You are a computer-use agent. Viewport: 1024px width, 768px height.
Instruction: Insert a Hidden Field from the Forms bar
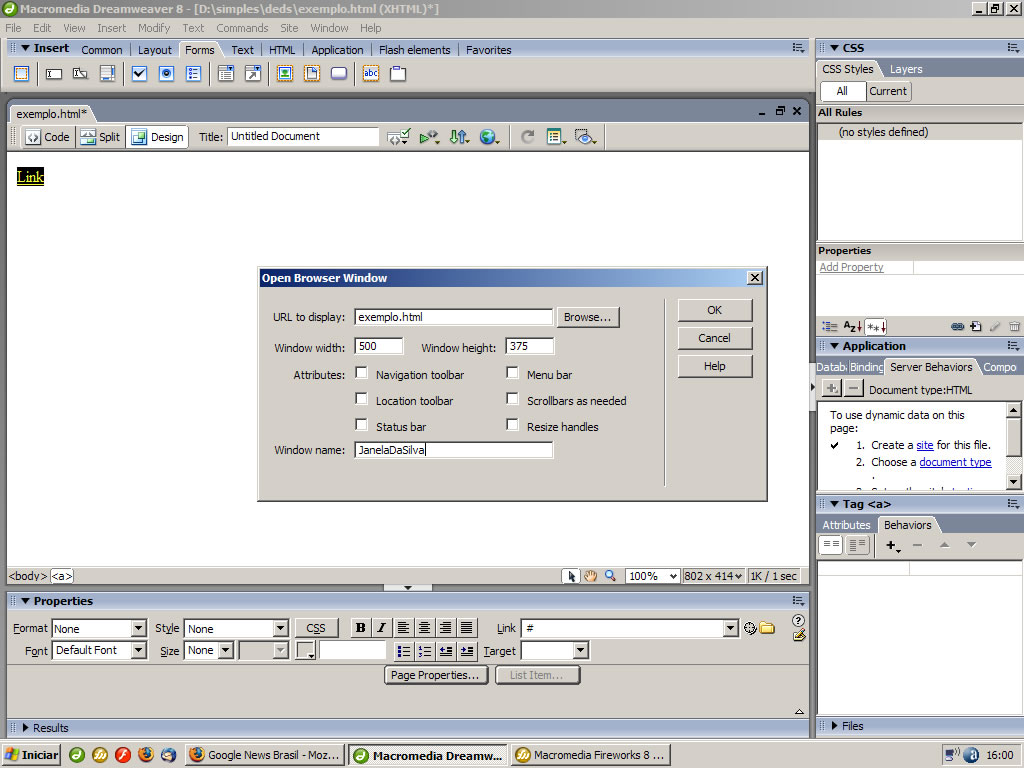click(x=80, y=74)
